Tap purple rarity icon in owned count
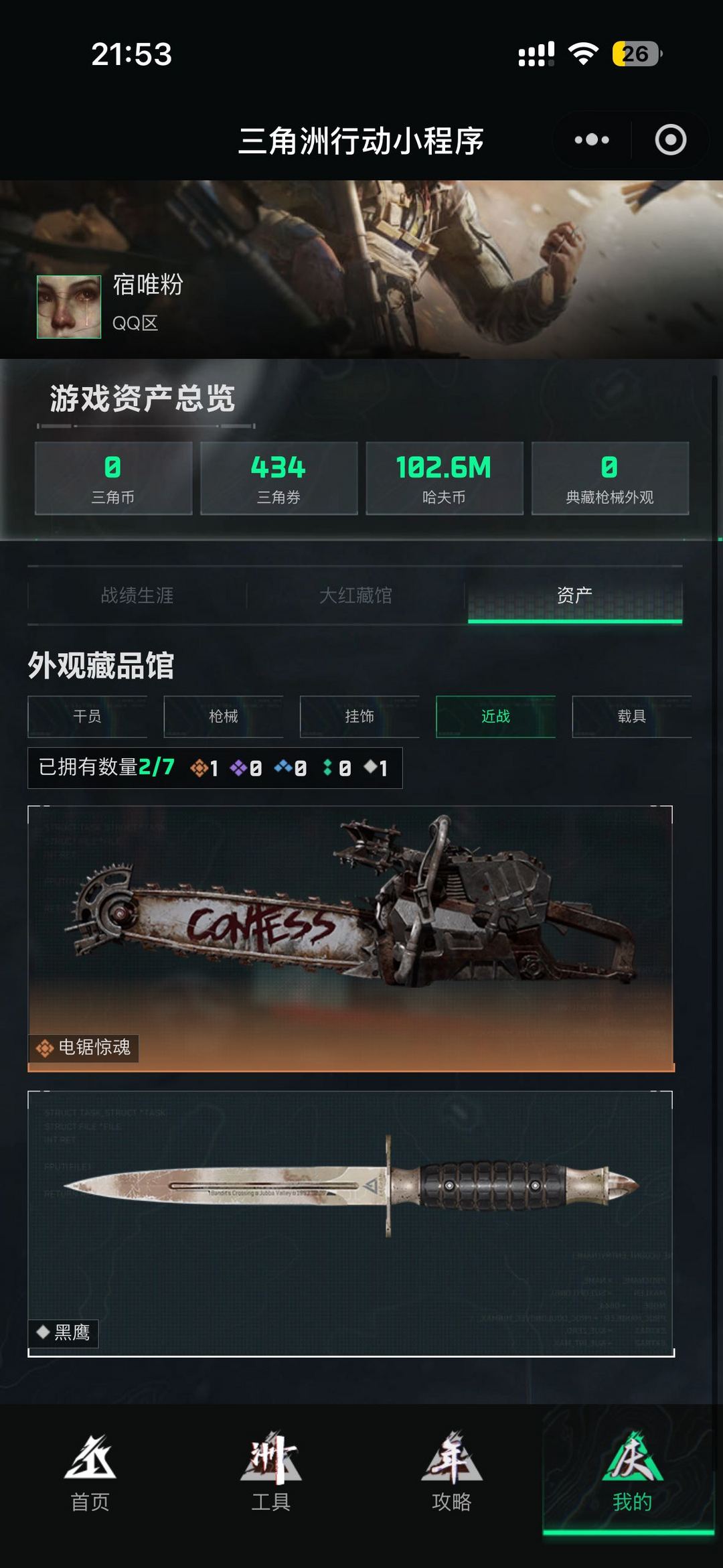Viewport: 723px width, 1568px height. pyautogui.click(x=238, y=768)
